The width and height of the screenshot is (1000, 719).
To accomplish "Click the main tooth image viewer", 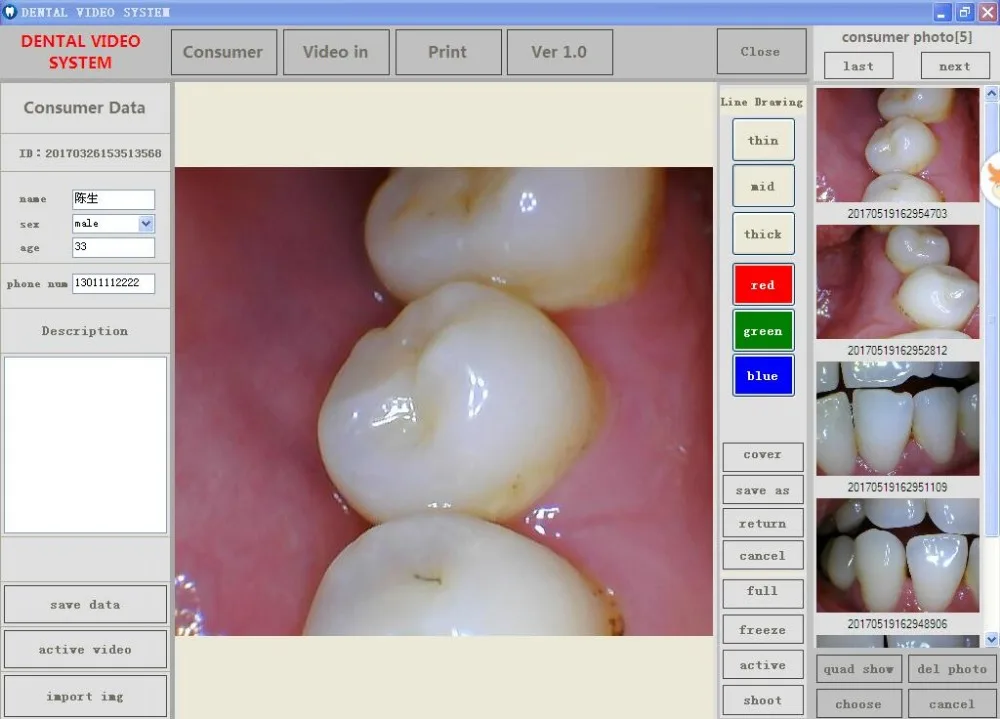I will pos(444,401).
